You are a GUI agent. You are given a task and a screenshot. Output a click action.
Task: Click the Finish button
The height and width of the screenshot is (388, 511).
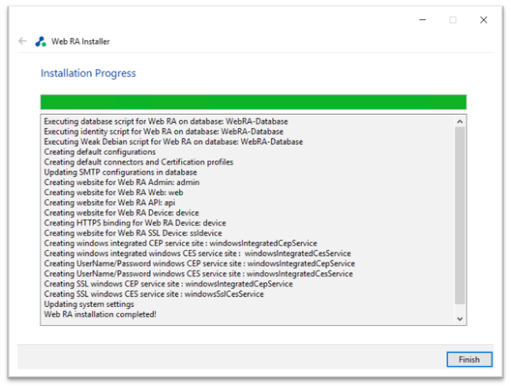[469, 359]
